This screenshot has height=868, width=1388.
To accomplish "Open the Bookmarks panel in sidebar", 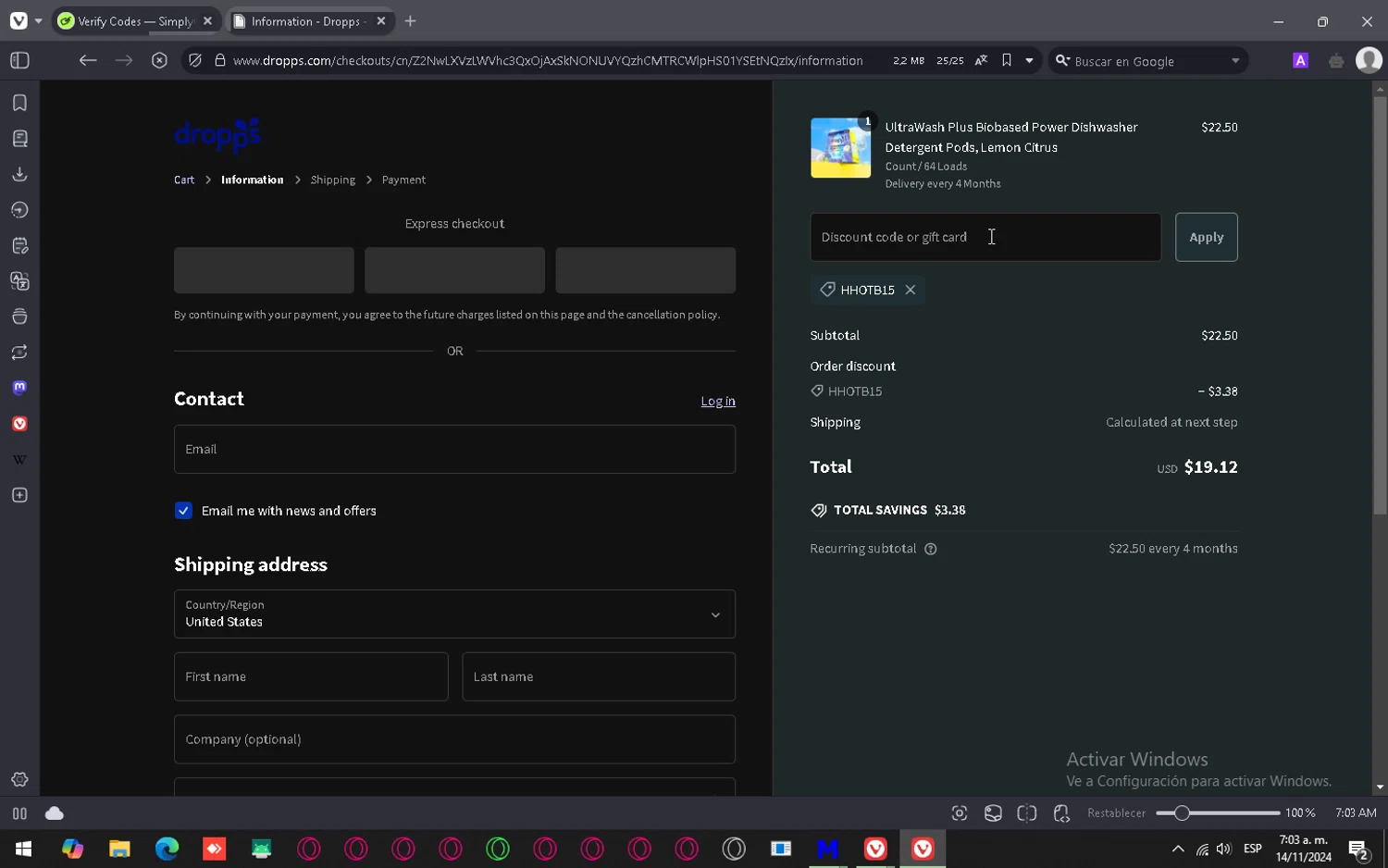I will 19,103.
